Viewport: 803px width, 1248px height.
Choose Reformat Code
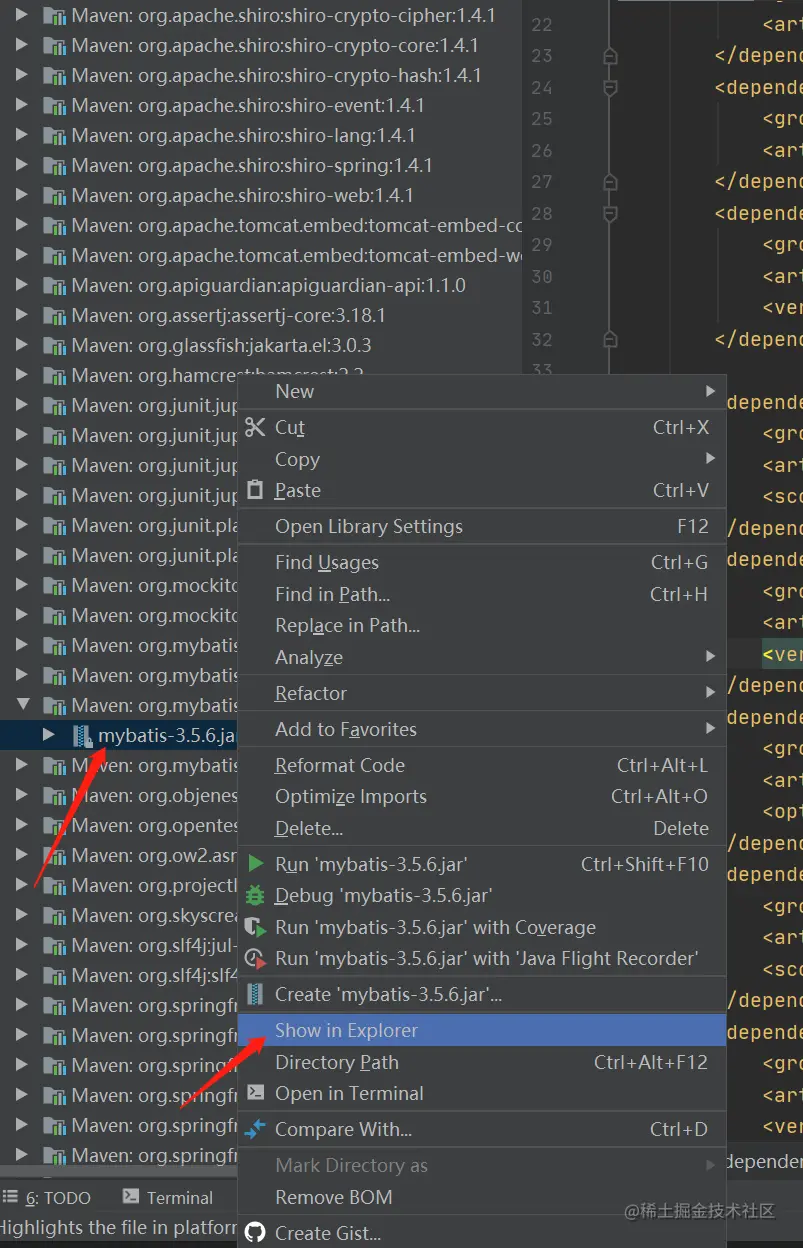point(482,765)
